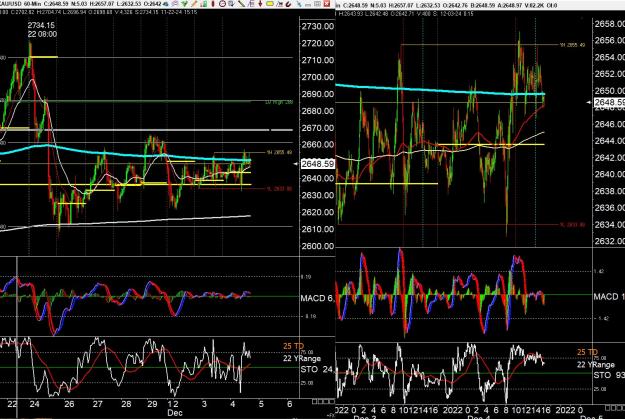The height and width of the screenshot is (419, 625).
Task: Click the 2610.00 price axis label
Action: 318,229
